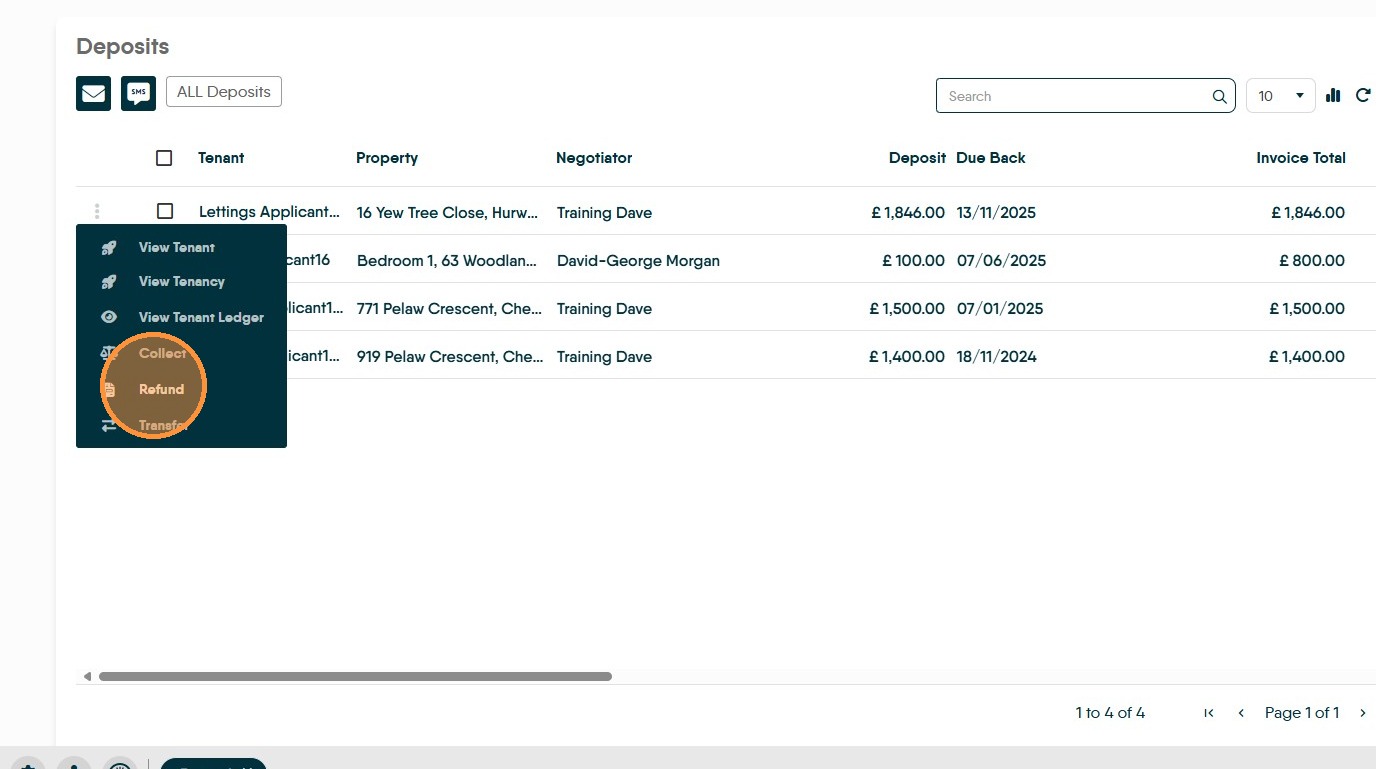Click the £1,400.00 Deposit column value
This screenshot has height=769, width=1376.
click(x=907, y=357)
